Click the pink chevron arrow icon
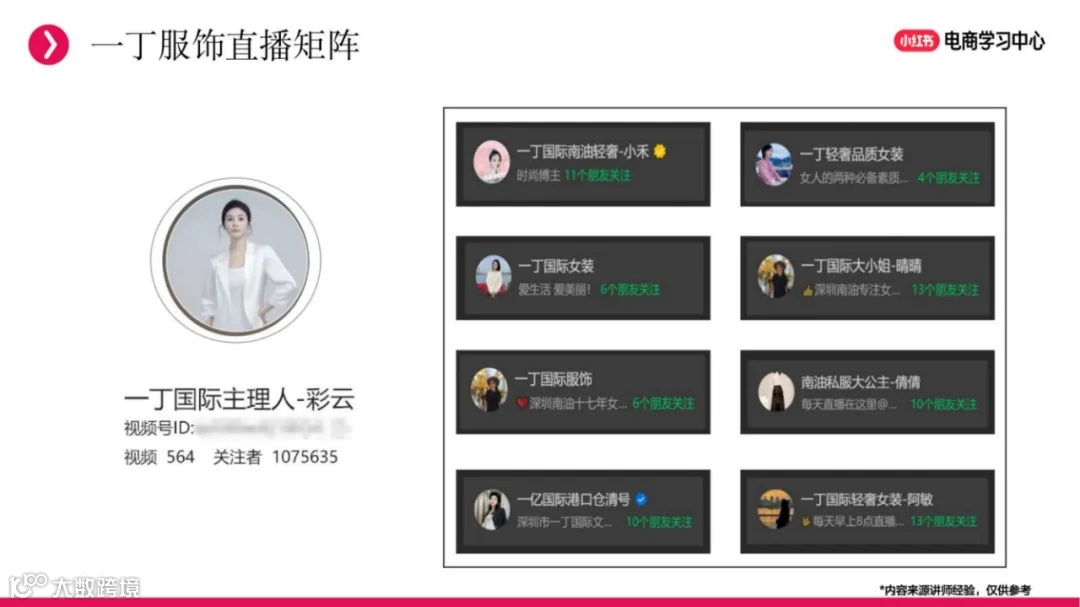Viewport: 1080px width, 607px height. click(x=48, y=45)
